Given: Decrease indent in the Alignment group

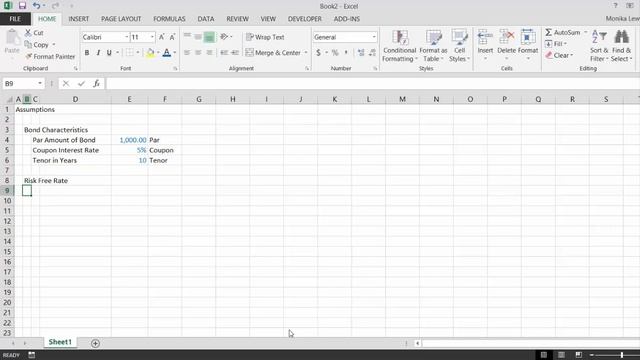Looking at the screenshot, I should (224, 53).
